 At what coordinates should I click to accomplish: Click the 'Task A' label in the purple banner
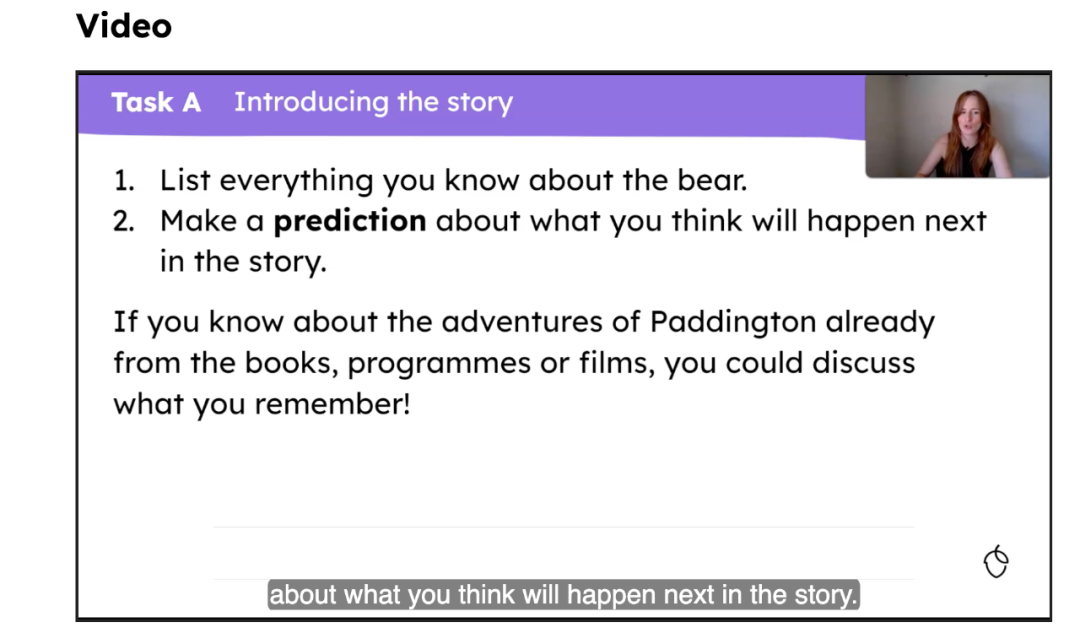tap(156, 102)
